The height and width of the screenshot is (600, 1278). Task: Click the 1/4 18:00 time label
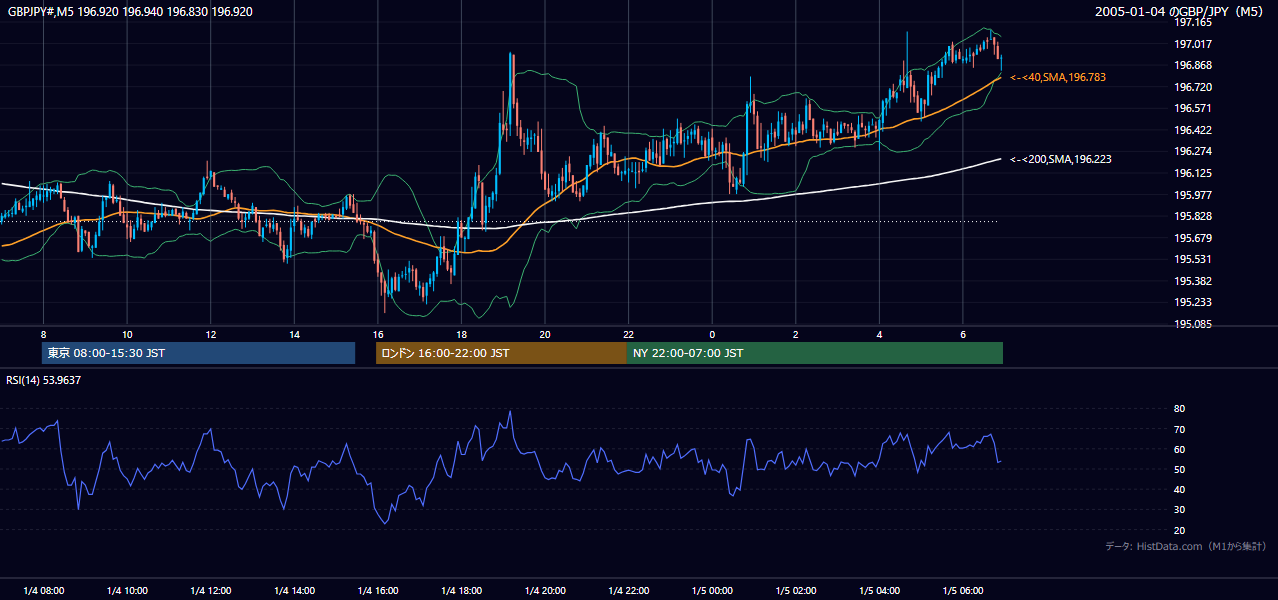tap(461, 590)
